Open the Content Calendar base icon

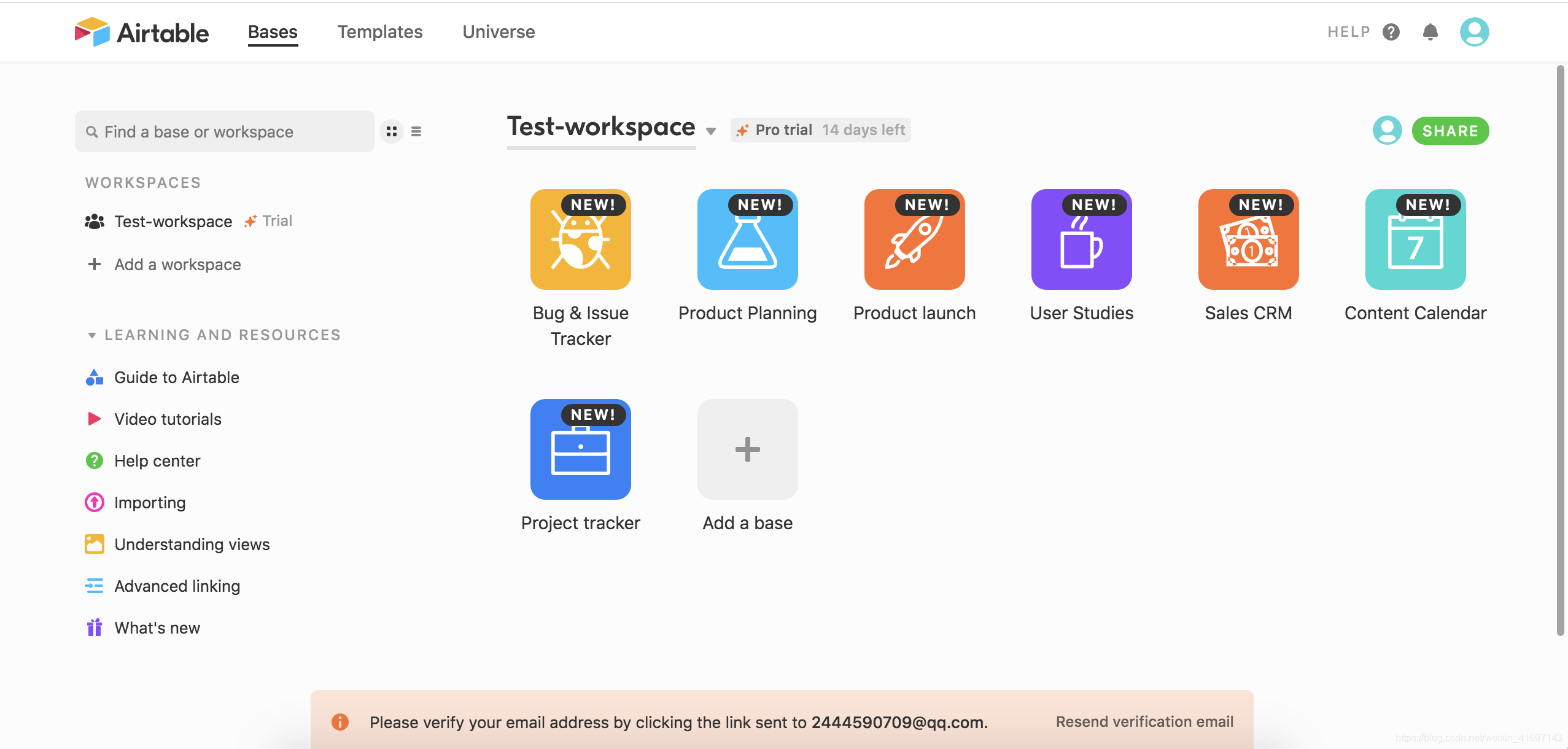(x=1415, y=239)
